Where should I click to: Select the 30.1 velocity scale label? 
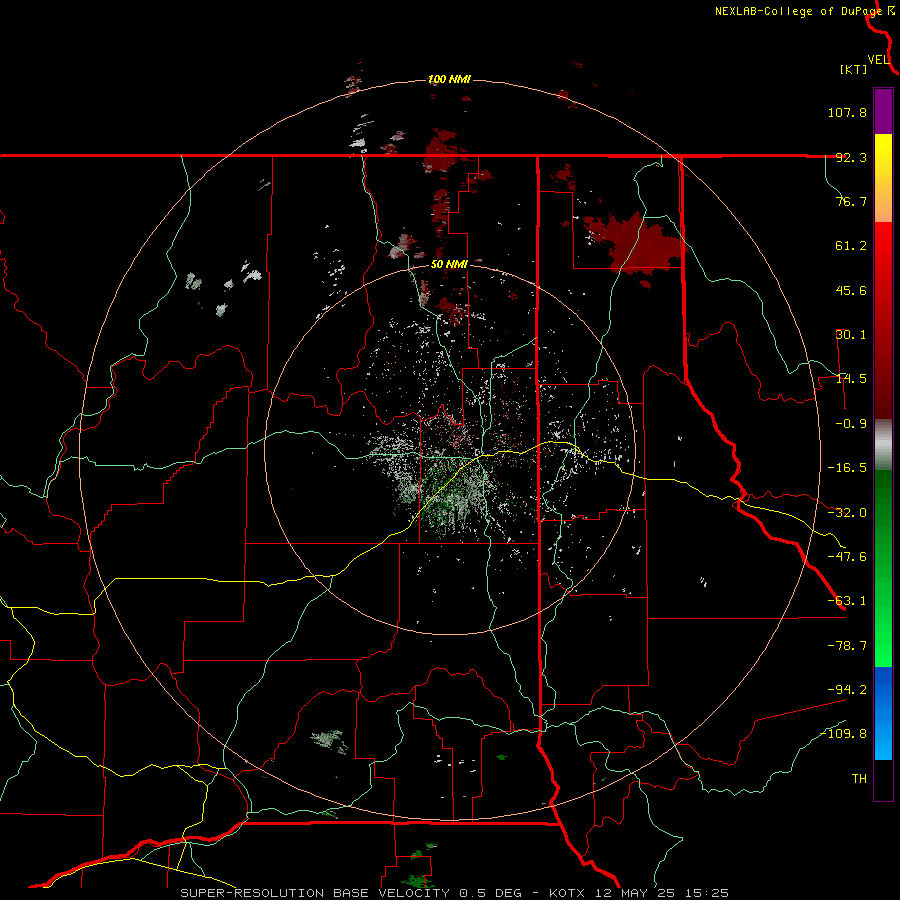tap(851, 335)
